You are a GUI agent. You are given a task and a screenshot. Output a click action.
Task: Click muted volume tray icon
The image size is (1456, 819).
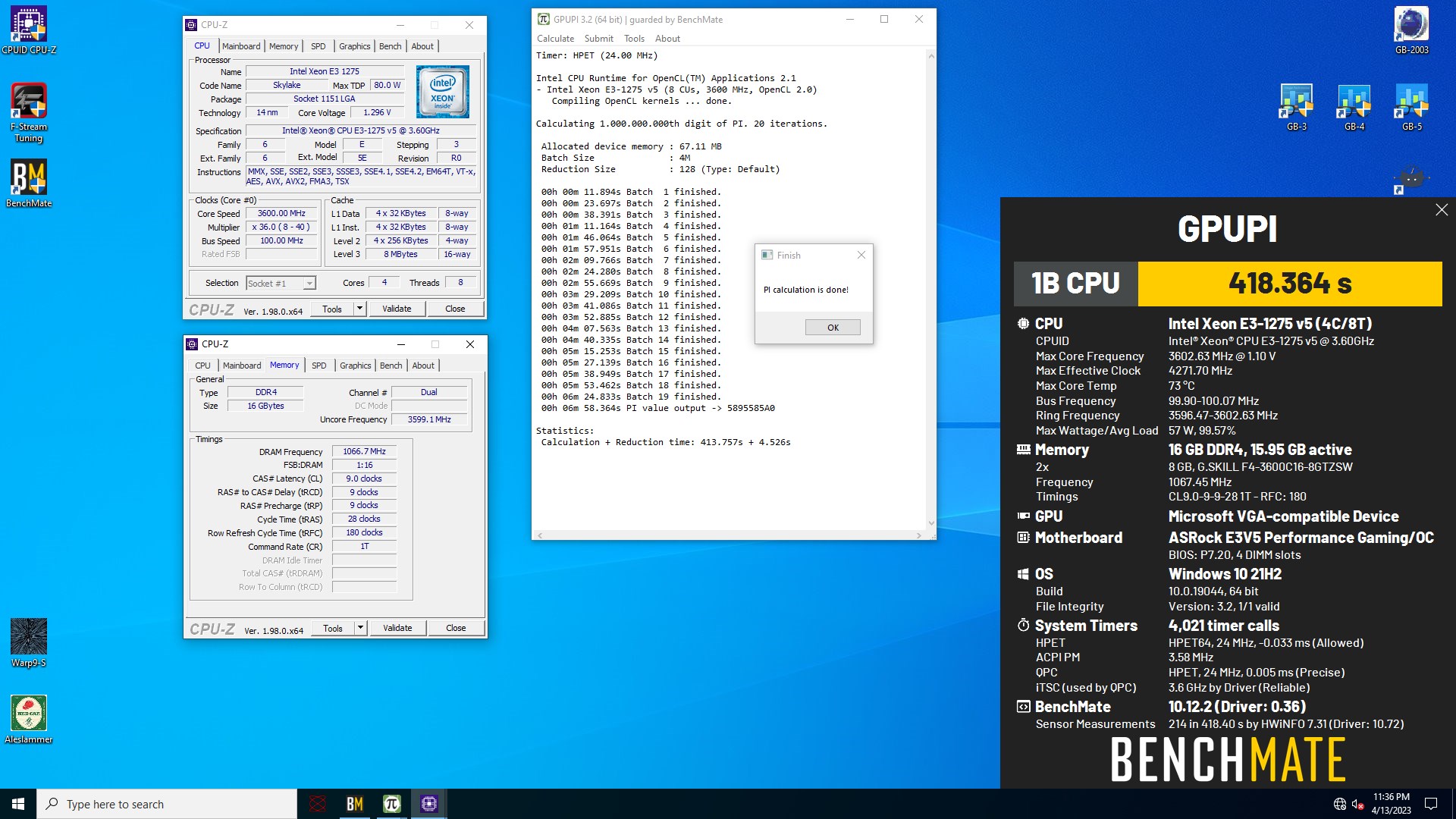click(1358, 804)
